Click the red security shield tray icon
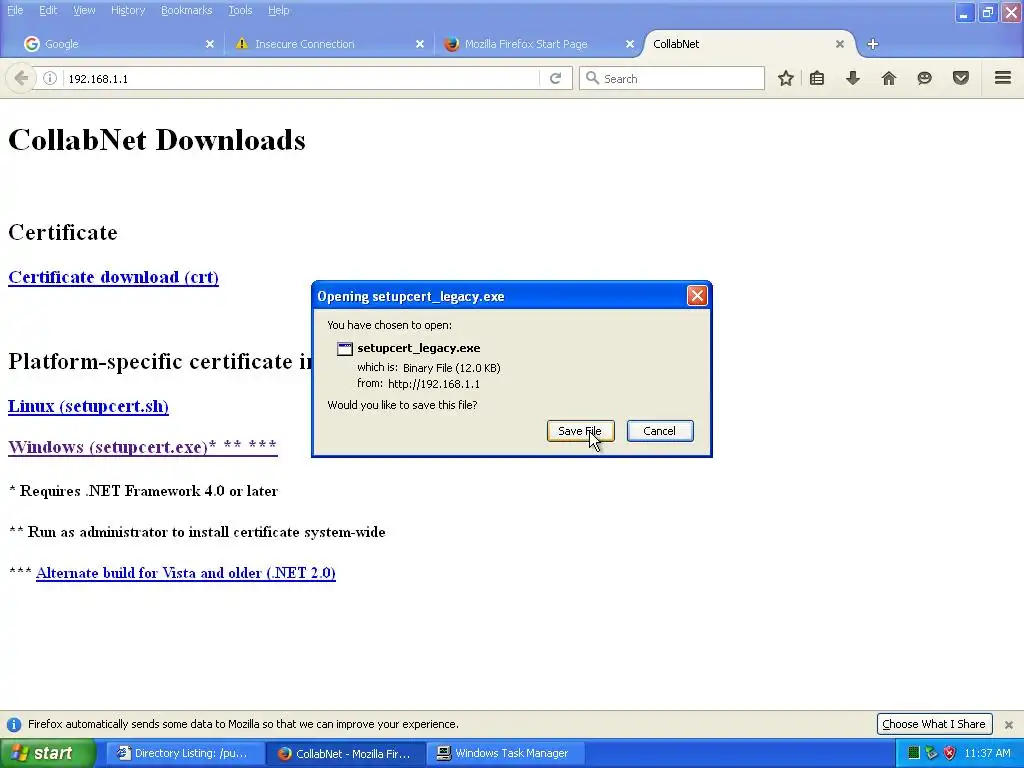 [950, 753]
